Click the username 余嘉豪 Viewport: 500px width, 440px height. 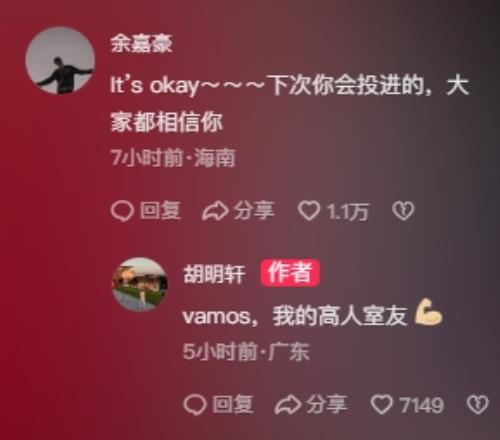pos(141,44)
